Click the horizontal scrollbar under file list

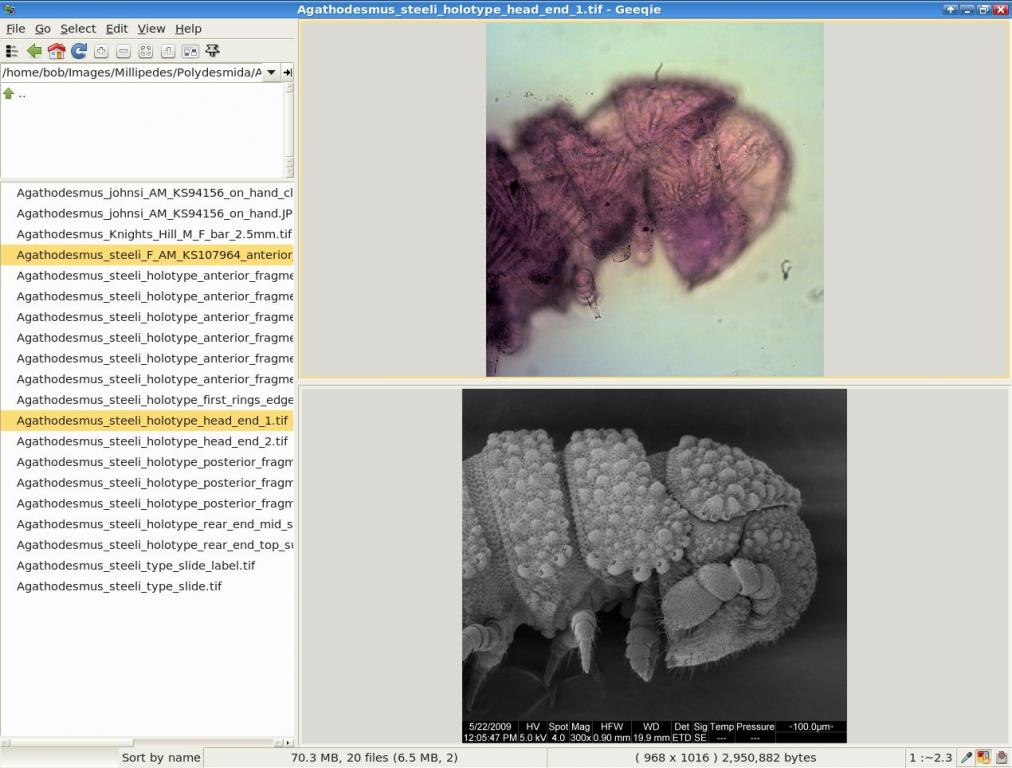tap(147, 742)
